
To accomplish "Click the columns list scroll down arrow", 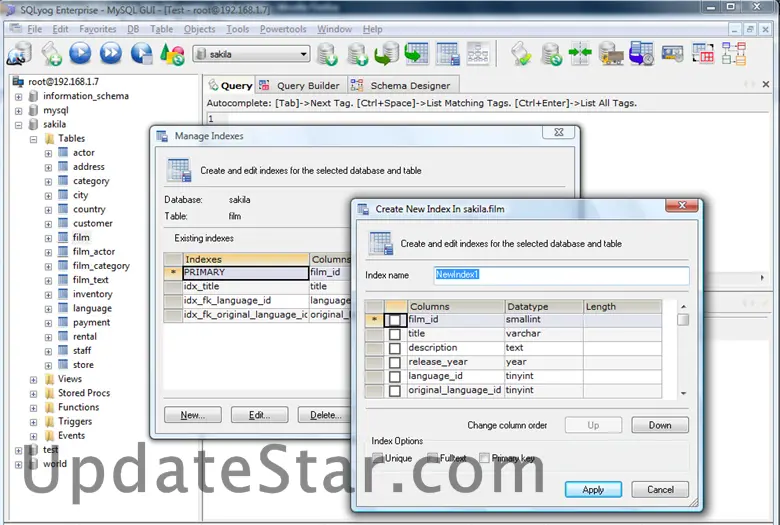I will 683,393.
